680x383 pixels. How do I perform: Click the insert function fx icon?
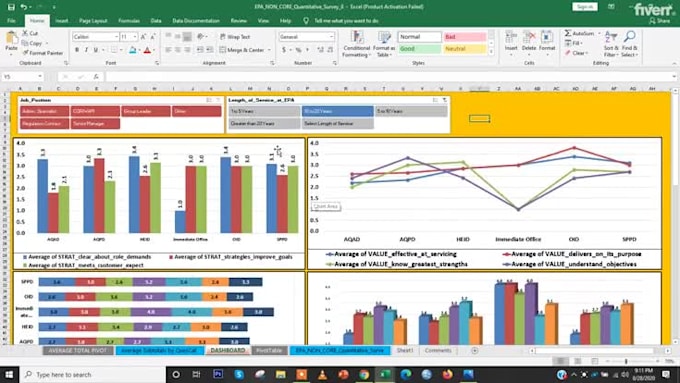[x=96, y=77]
